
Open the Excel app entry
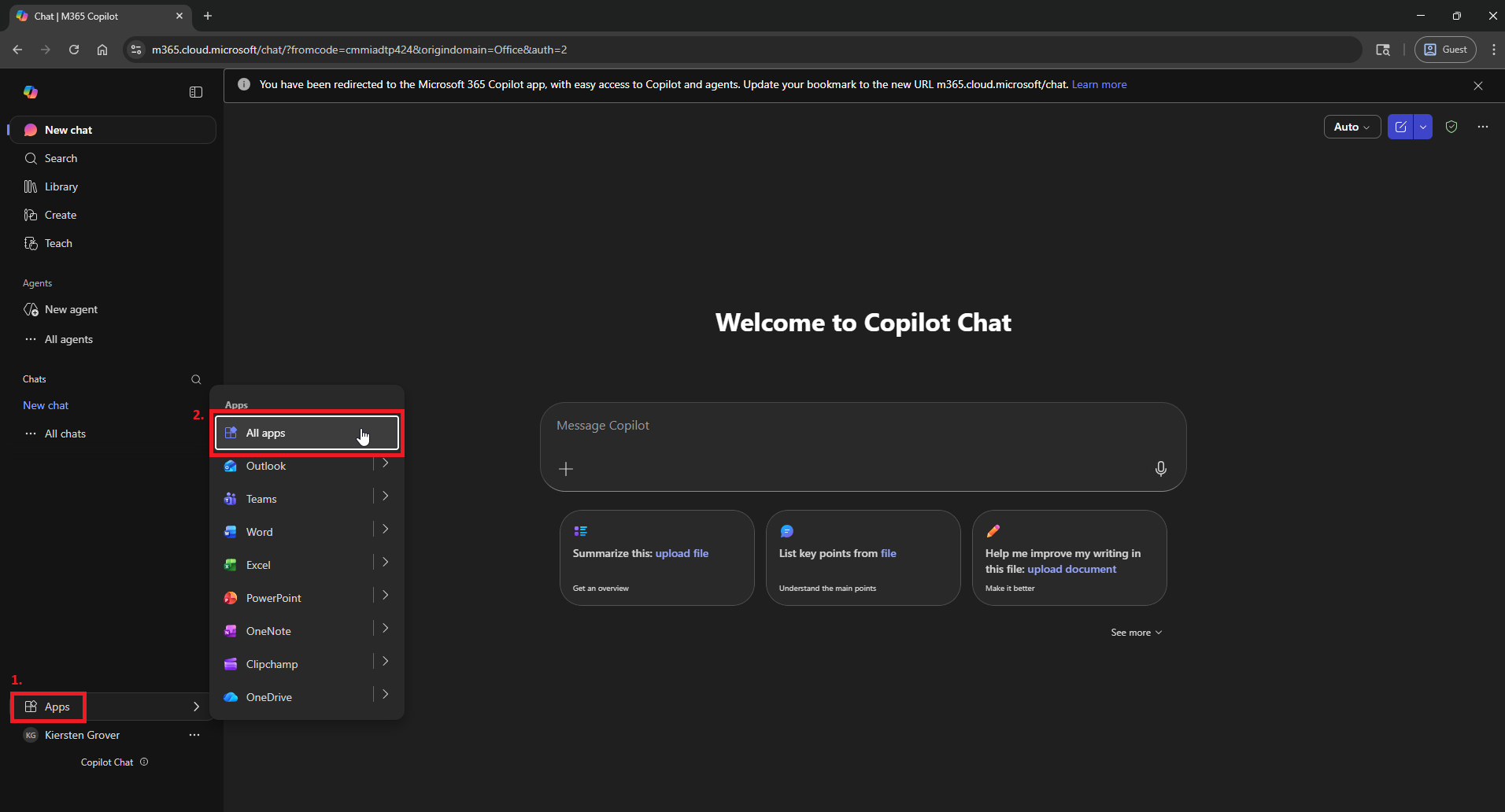258,565
